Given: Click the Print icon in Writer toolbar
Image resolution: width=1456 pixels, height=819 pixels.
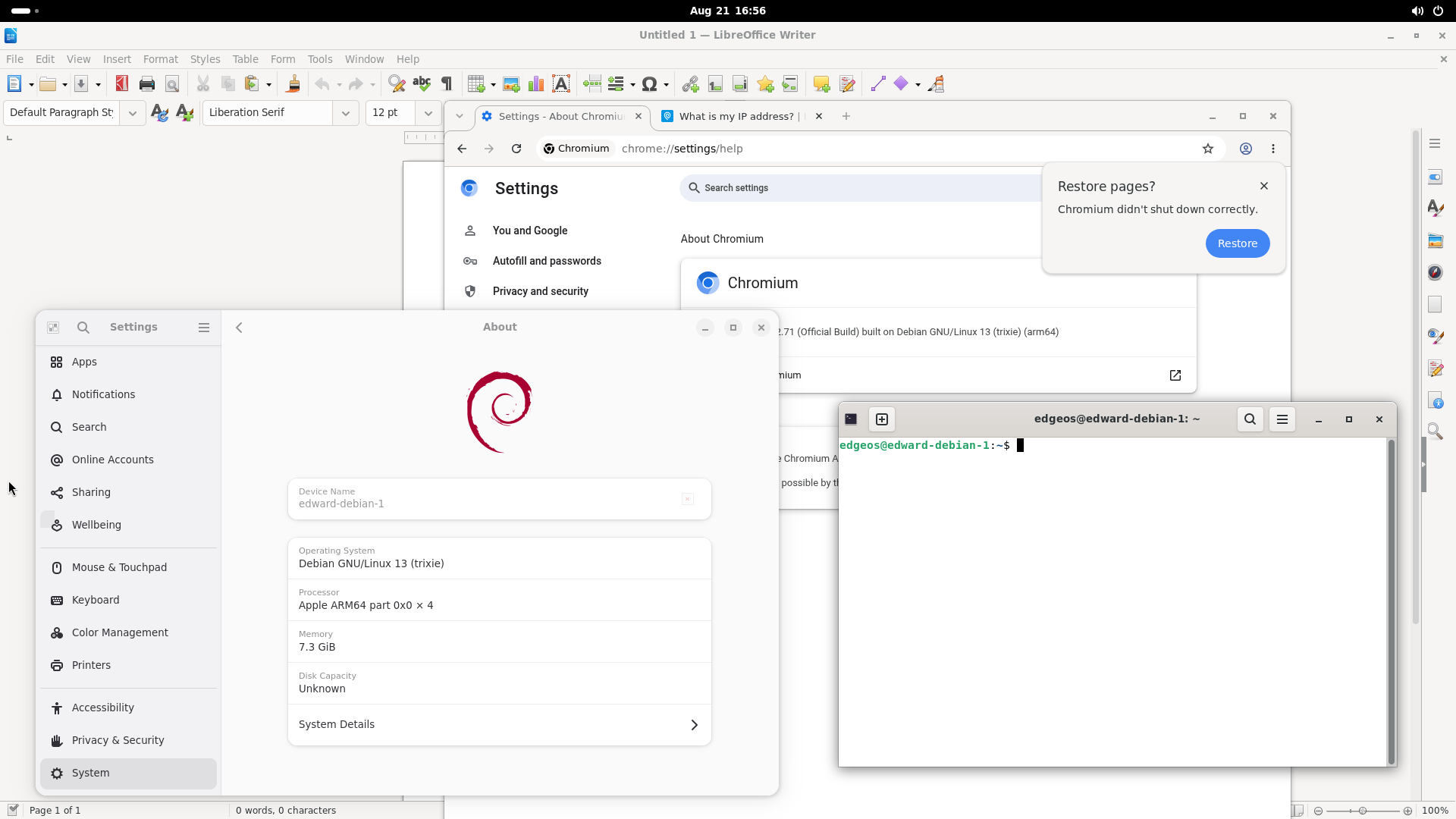Looking at the screenshot, I should coord(147,84).
